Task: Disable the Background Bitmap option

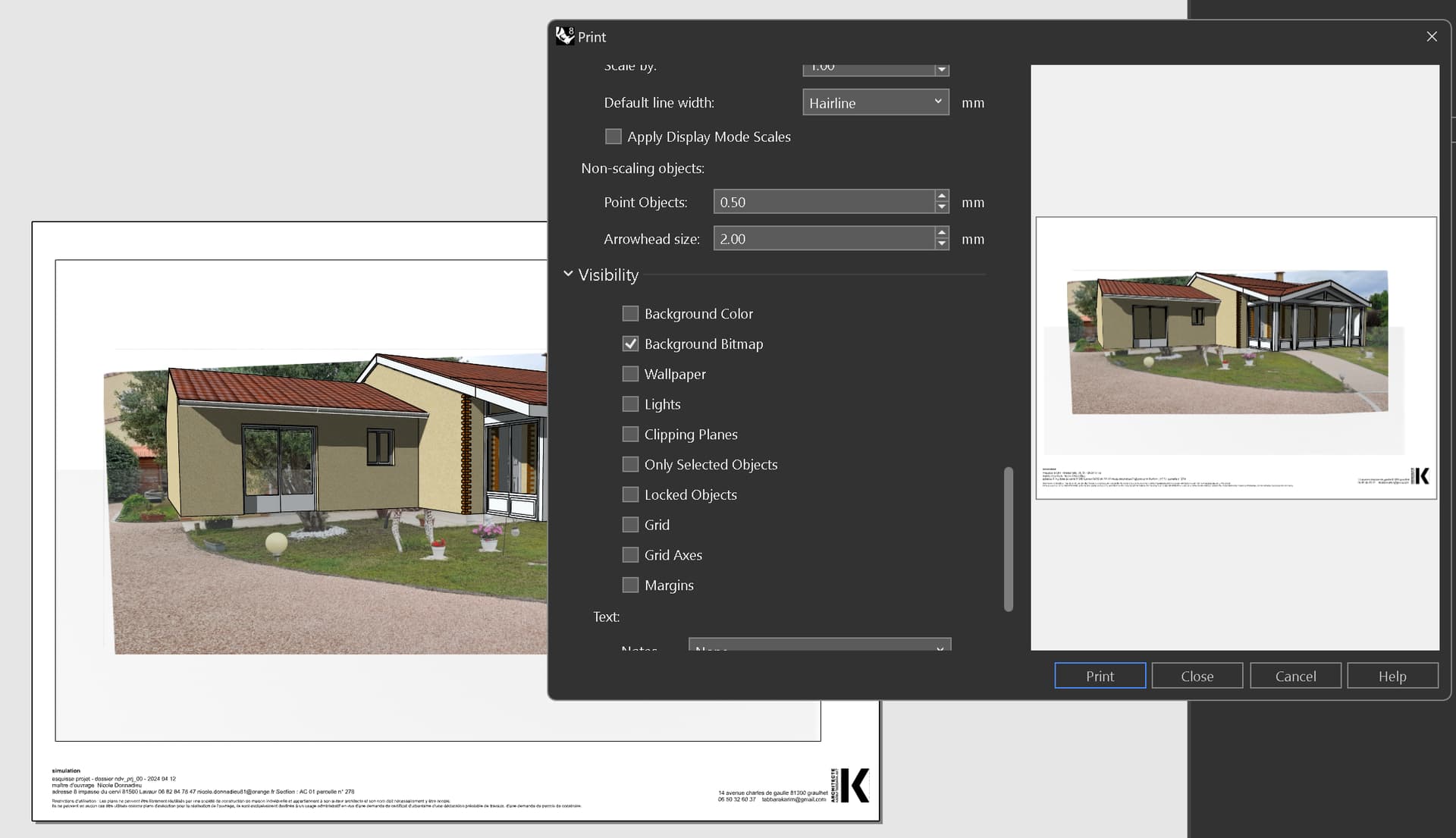Action: (629, 343)
